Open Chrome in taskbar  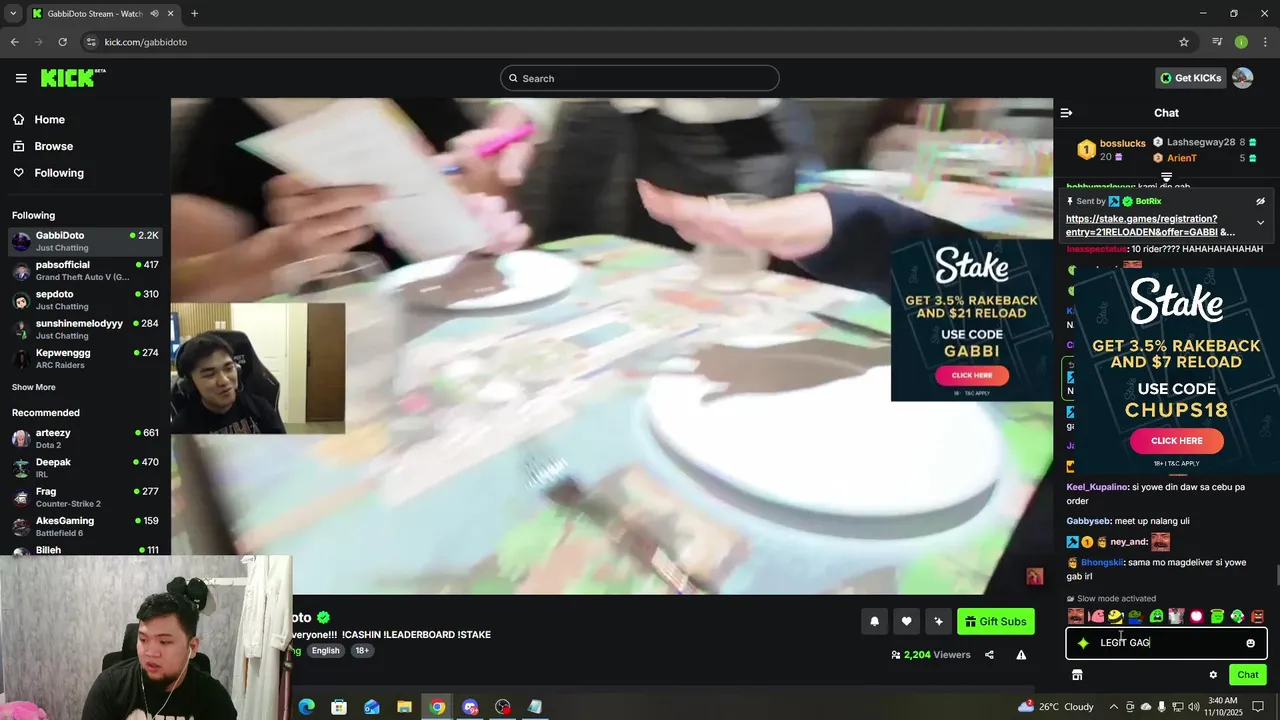437,707
